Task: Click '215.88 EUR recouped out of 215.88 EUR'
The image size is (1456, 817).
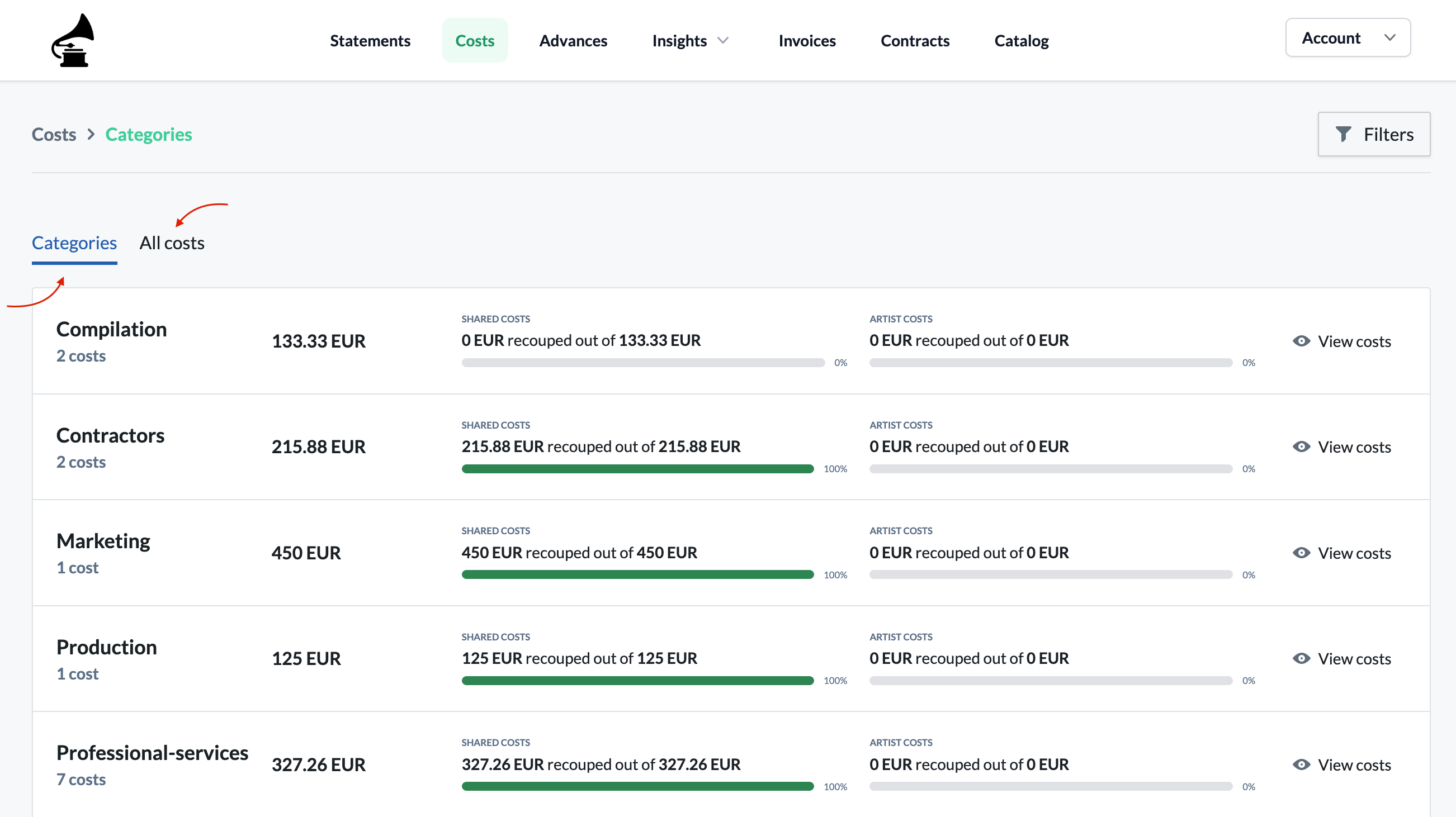Action: coord(601,446)
